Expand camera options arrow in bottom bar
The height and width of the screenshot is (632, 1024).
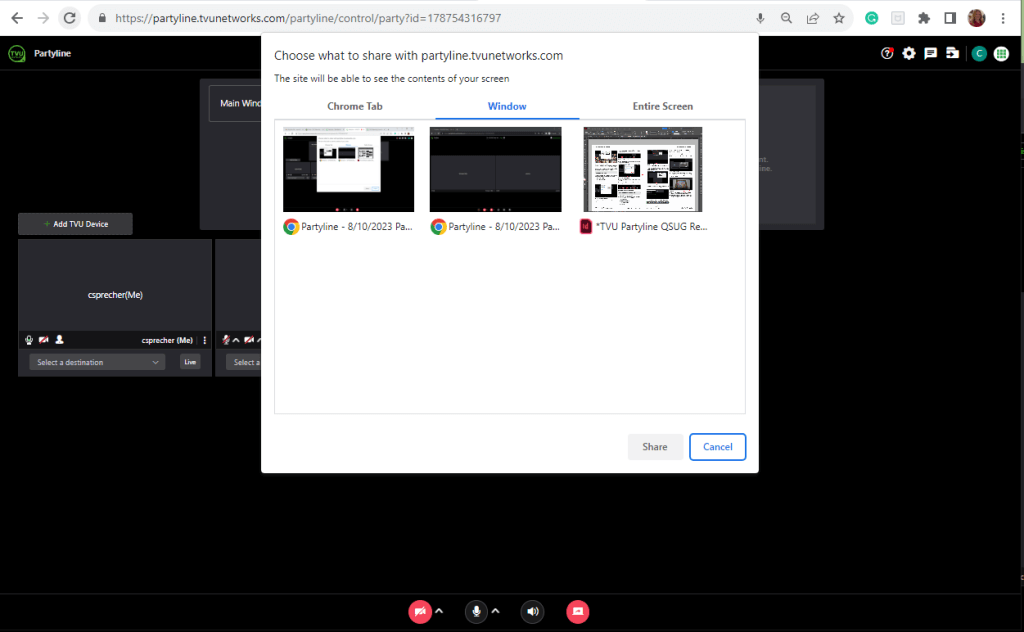[440, 611]
